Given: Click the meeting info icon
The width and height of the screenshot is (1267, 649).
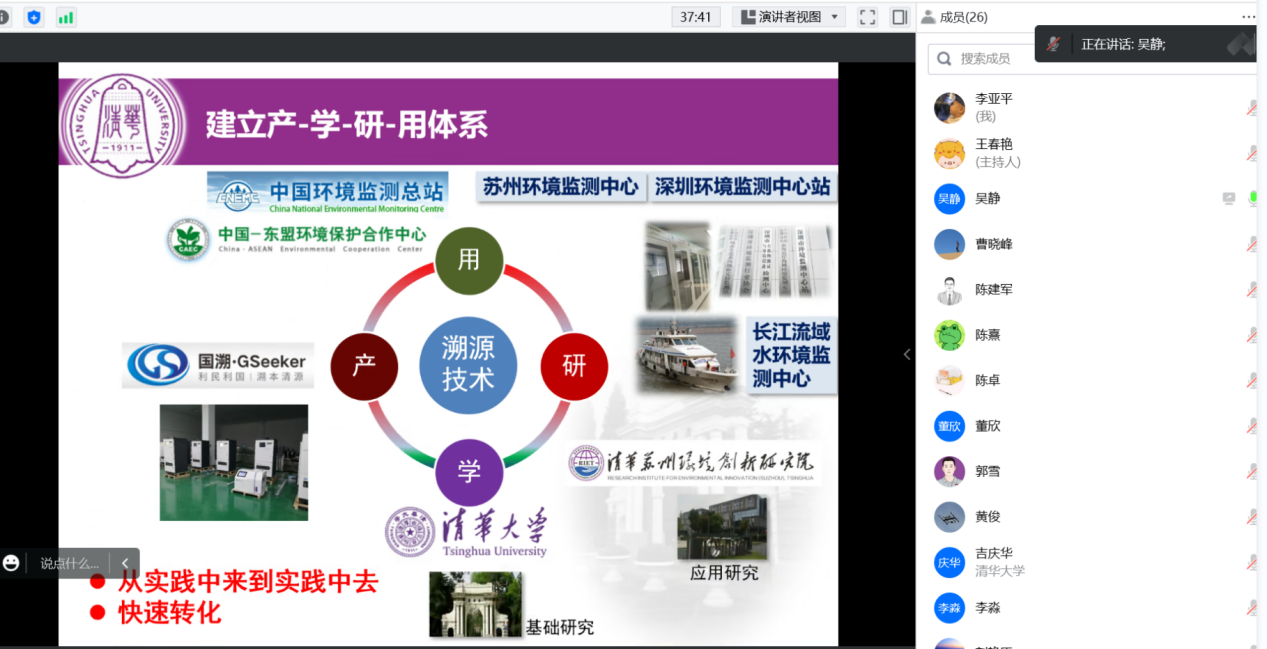Looking at the screenshot, I should pos(3,17).
